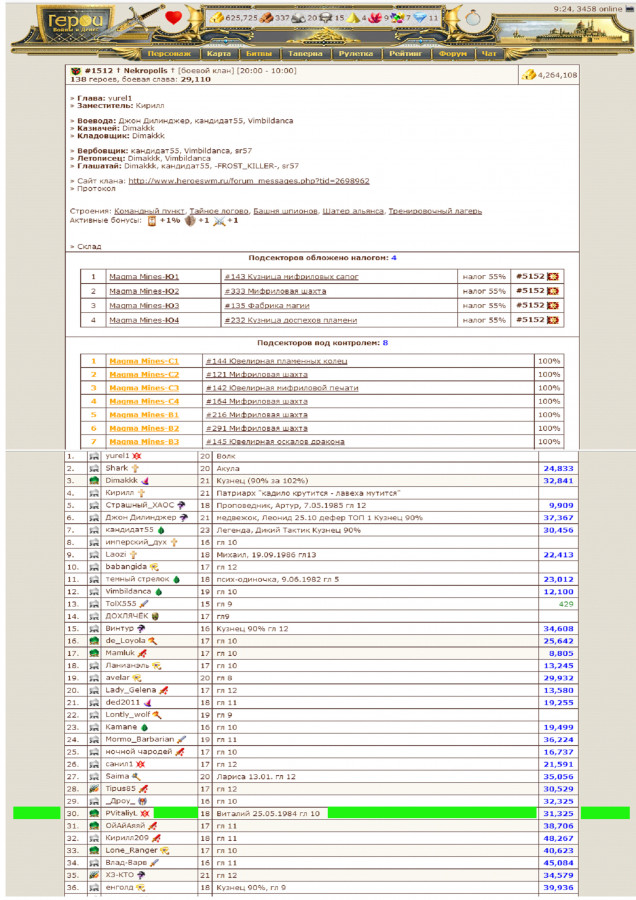Open player profile Кирилл in member list
This screenshot has width=636, height=900.
(119, 492)
